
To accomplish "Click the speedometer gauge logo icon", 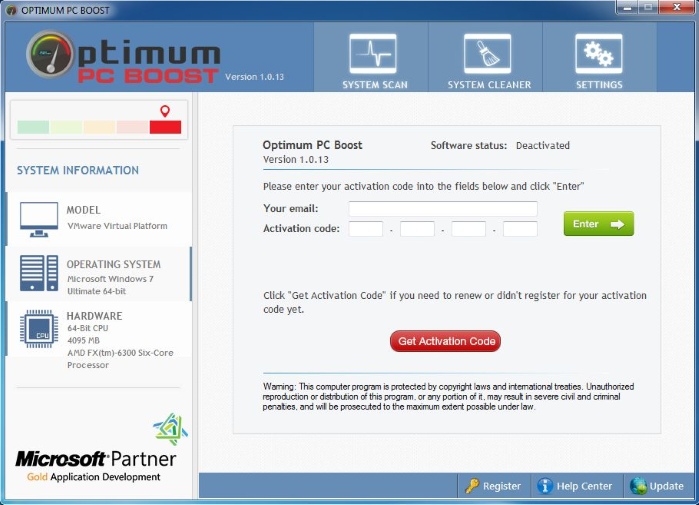I will (x=50, y=56).
